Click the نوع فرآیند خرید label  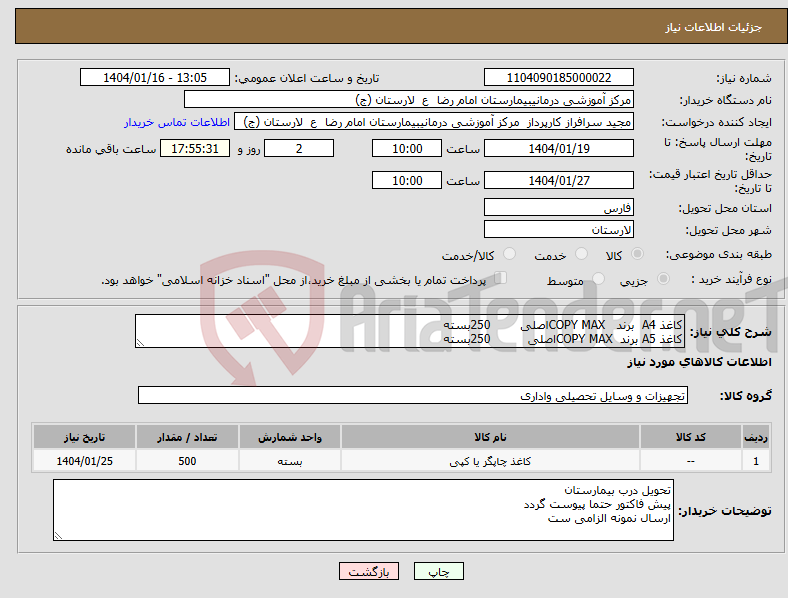tap(731, 279)
